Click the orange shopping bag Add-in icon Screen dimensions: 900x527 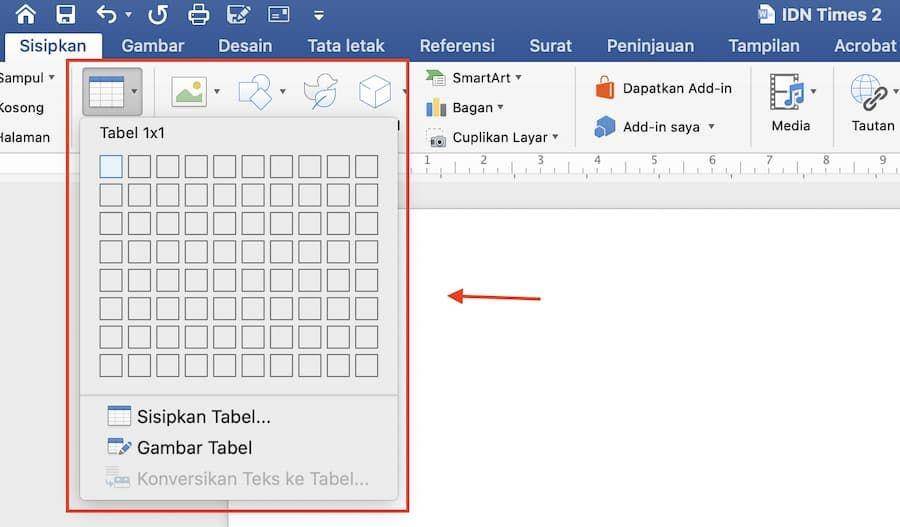point(605,88)
